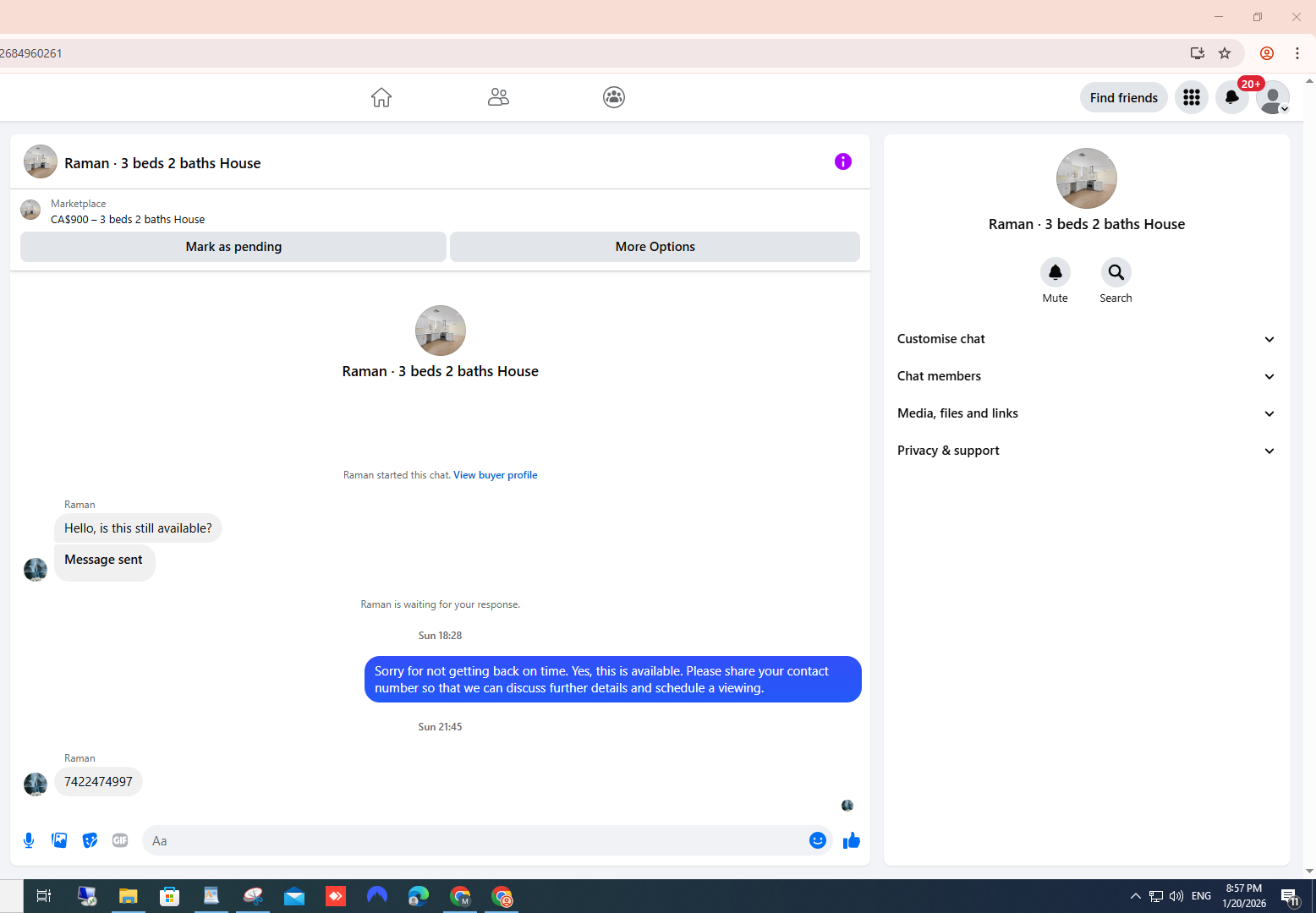Show hidden system tray icons
This screenshot has width=1316, height=913.
pos(1135,896)
